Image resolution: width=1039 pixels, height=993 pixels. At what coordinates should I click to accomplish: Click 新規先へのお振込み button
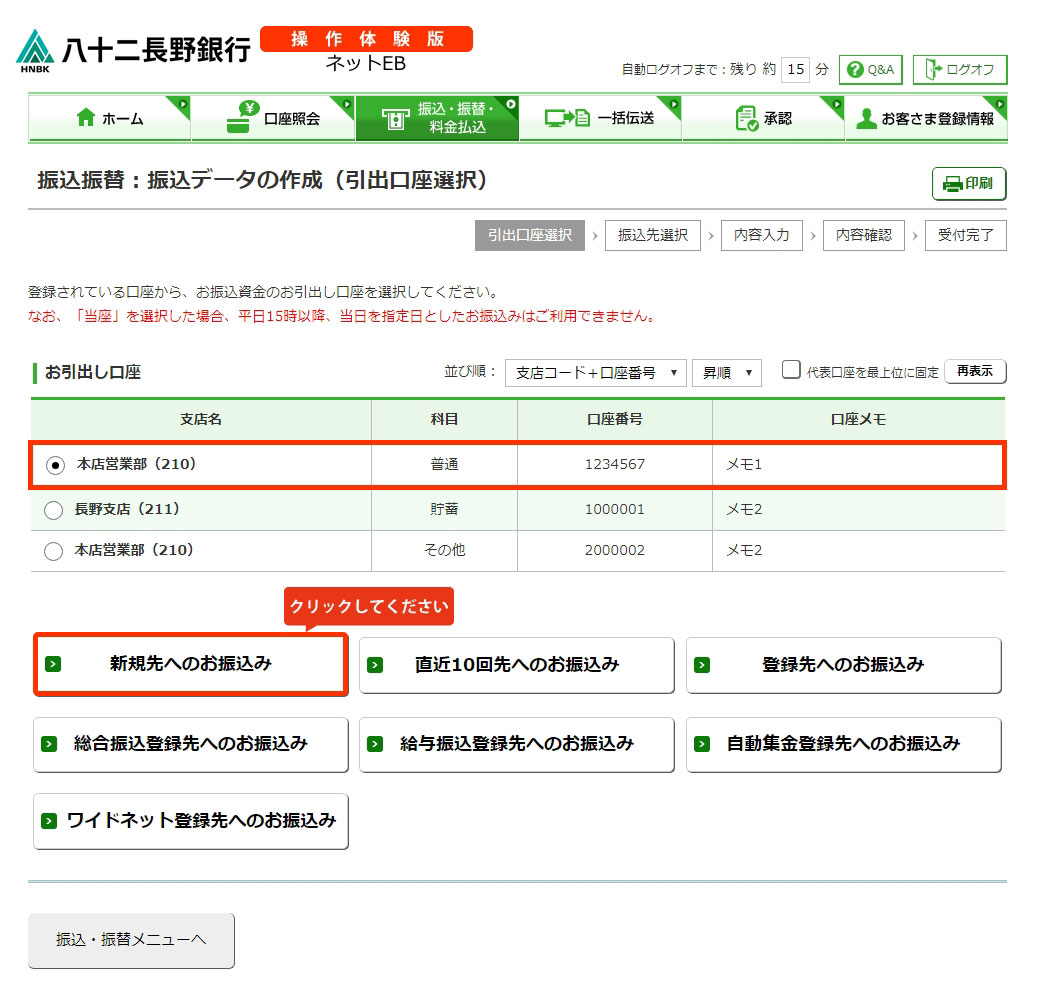coord(190,664)
